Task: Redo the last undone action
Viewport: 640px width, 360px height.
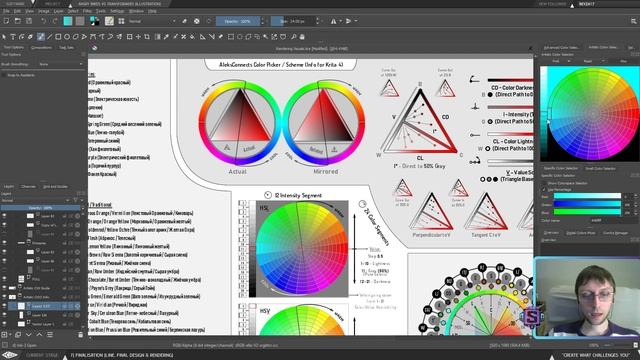Action: point(55,21)
